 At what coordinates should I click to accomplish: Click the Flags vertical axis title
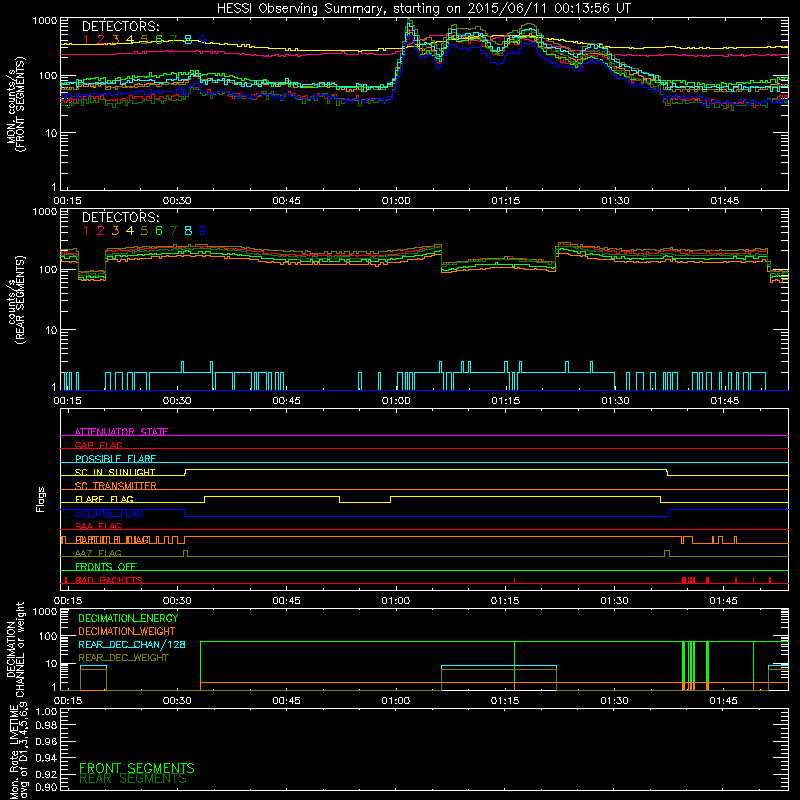tap(40, 499)
